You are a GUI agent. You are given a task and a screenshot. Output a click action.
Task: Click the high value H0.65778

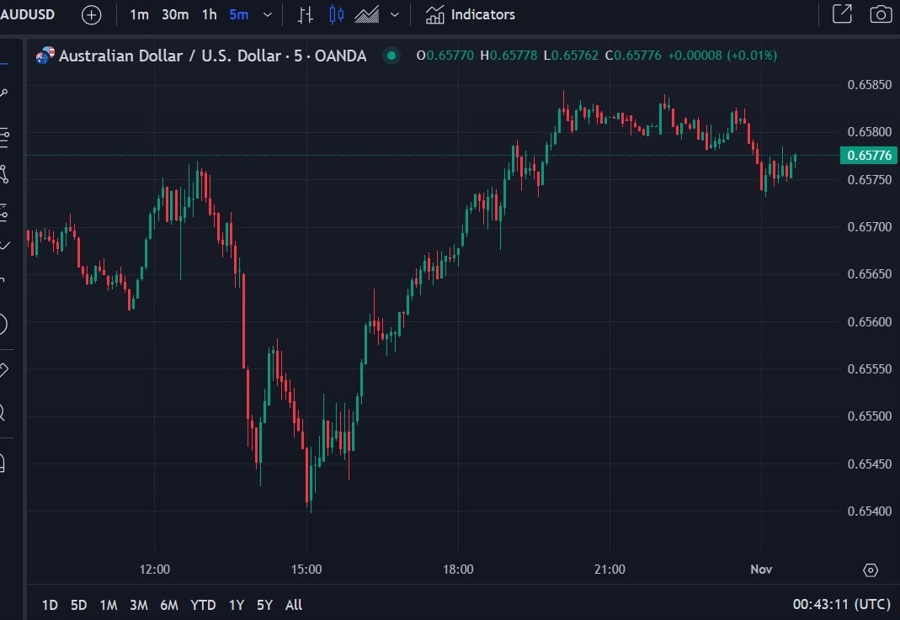[x=509, y=56]
